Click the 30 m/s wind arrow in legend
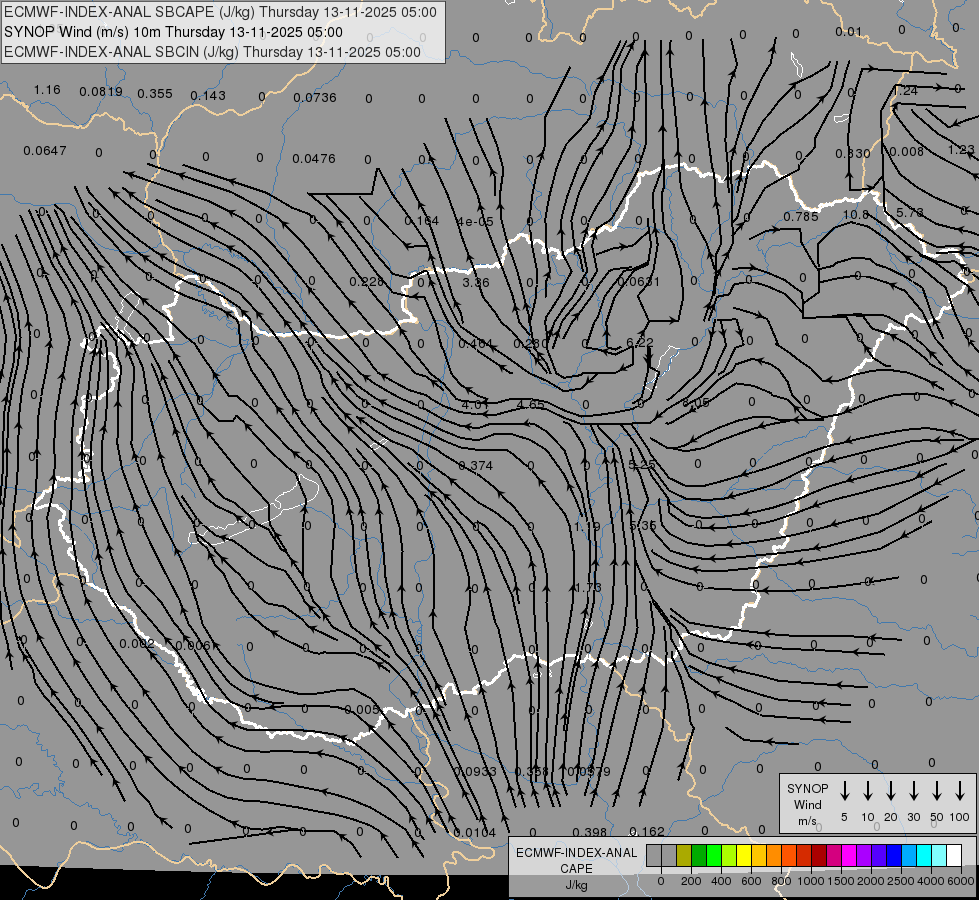The image size is (979, 900). coord(913,791)
